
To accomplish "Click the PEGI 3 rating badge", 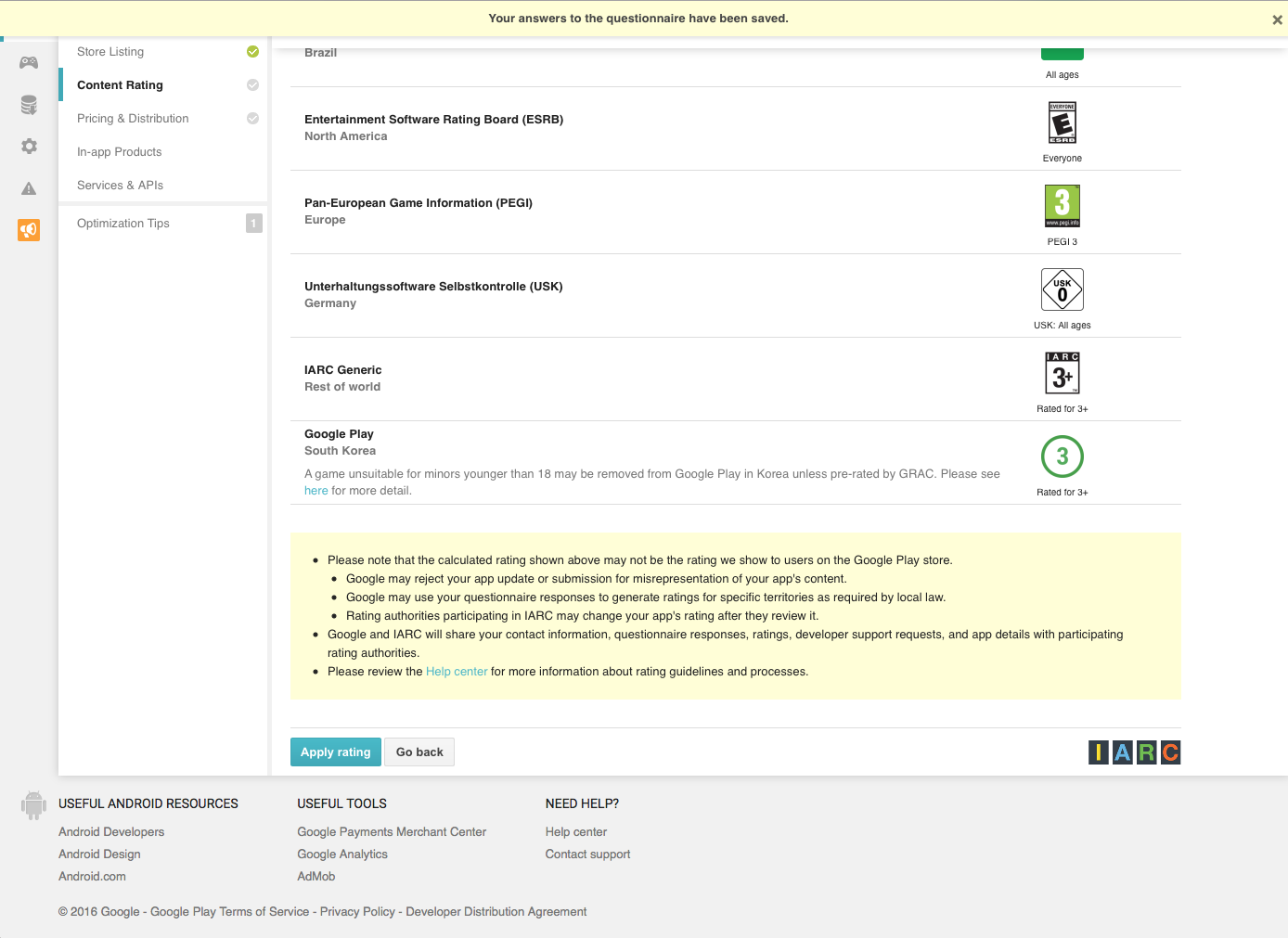I will tap(1063, 206).
